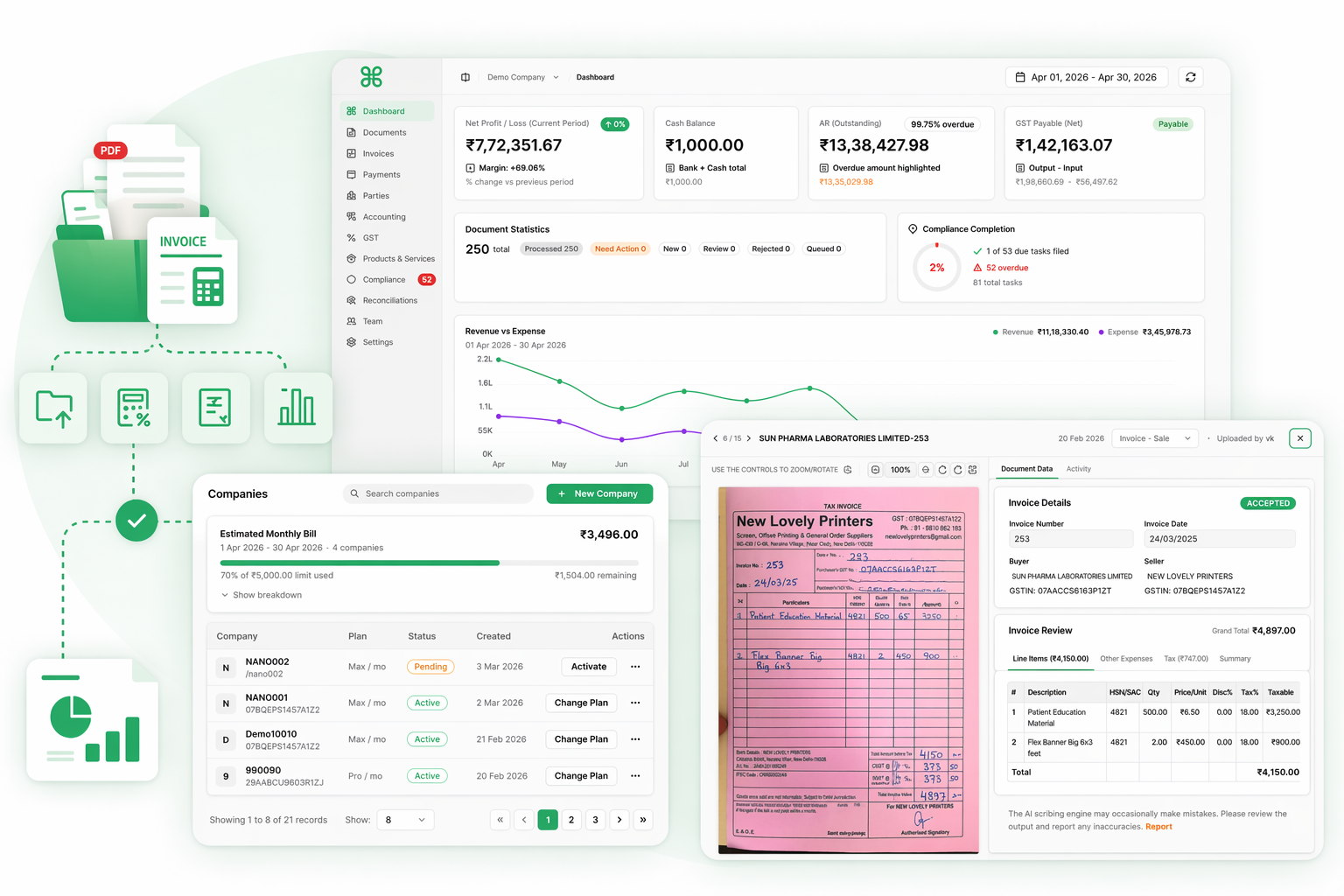Click the purple Expense legend dot
Image resolution: width=1344 pixels, height=896 pixels.
[1101, 332]
